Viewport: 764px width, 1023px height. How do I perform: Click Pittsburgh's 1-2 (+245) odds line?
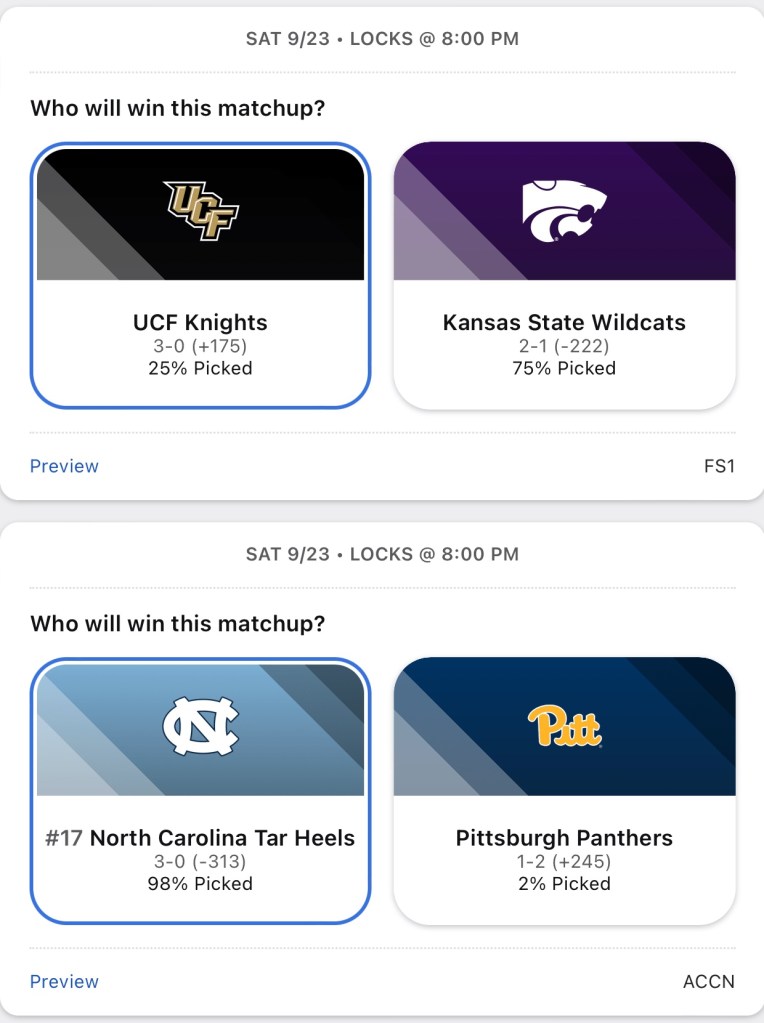pos(564,861)
